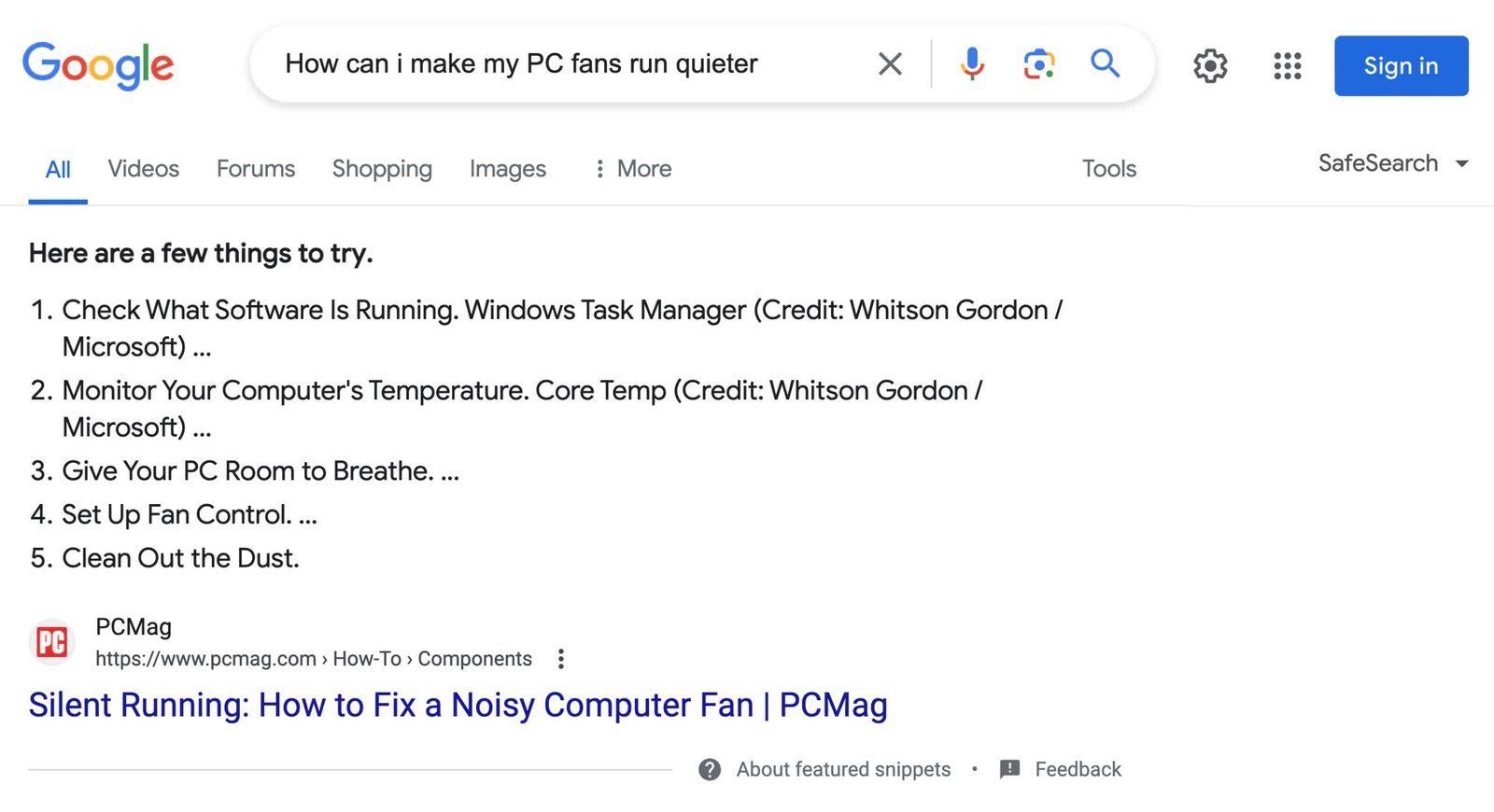Click the search magnifying glass icon

coord(1105,64)
